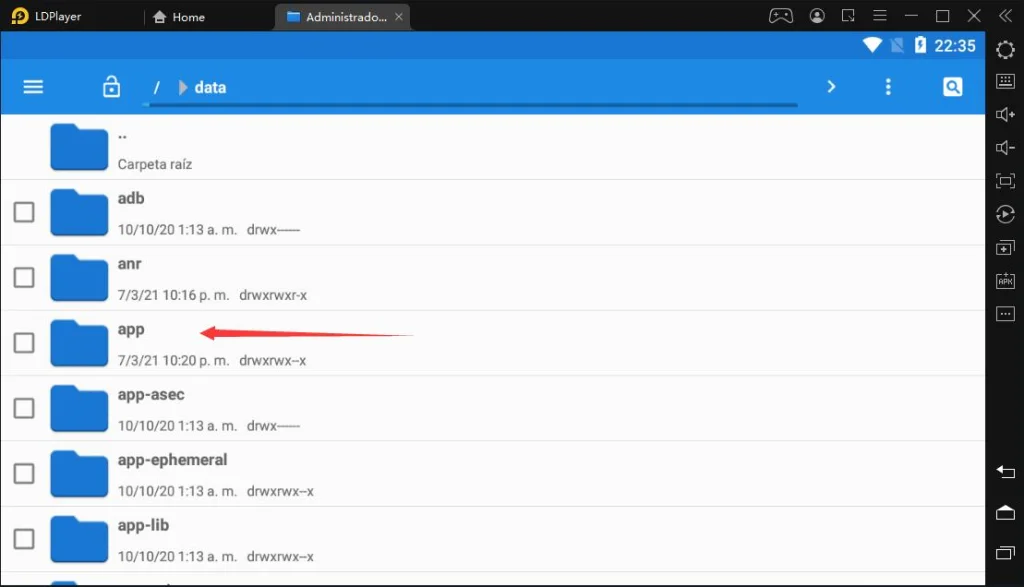The image size is (1024, 587).
Task: Close the Administrado... tab
Action: pos(398,17)
